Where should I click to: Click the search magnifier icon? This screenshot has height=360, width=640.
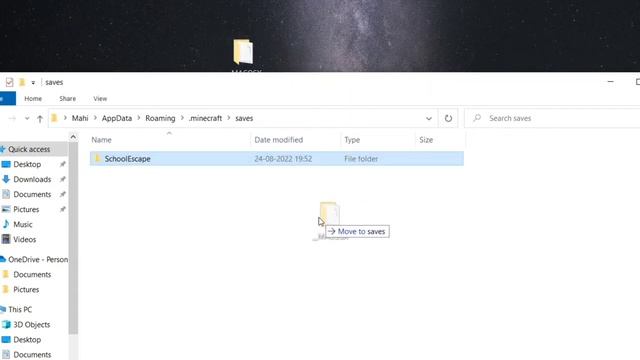point(477,118)
